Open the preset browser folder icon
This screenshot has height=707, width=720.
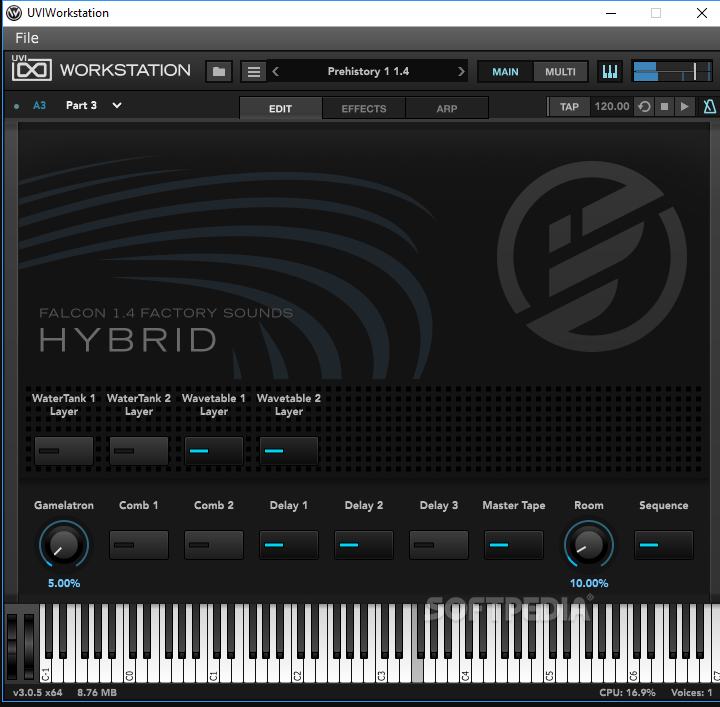[219, 72]
